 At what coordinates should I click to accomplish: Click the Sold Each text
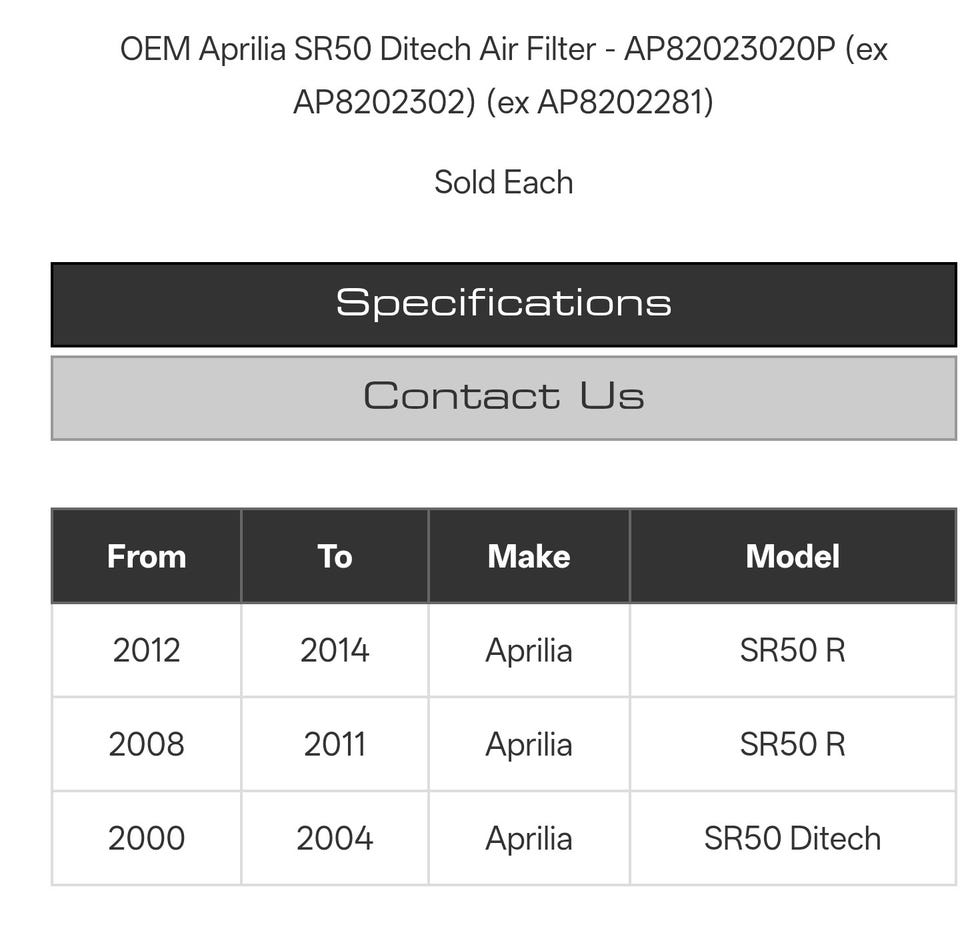click(x=503, y=182)
